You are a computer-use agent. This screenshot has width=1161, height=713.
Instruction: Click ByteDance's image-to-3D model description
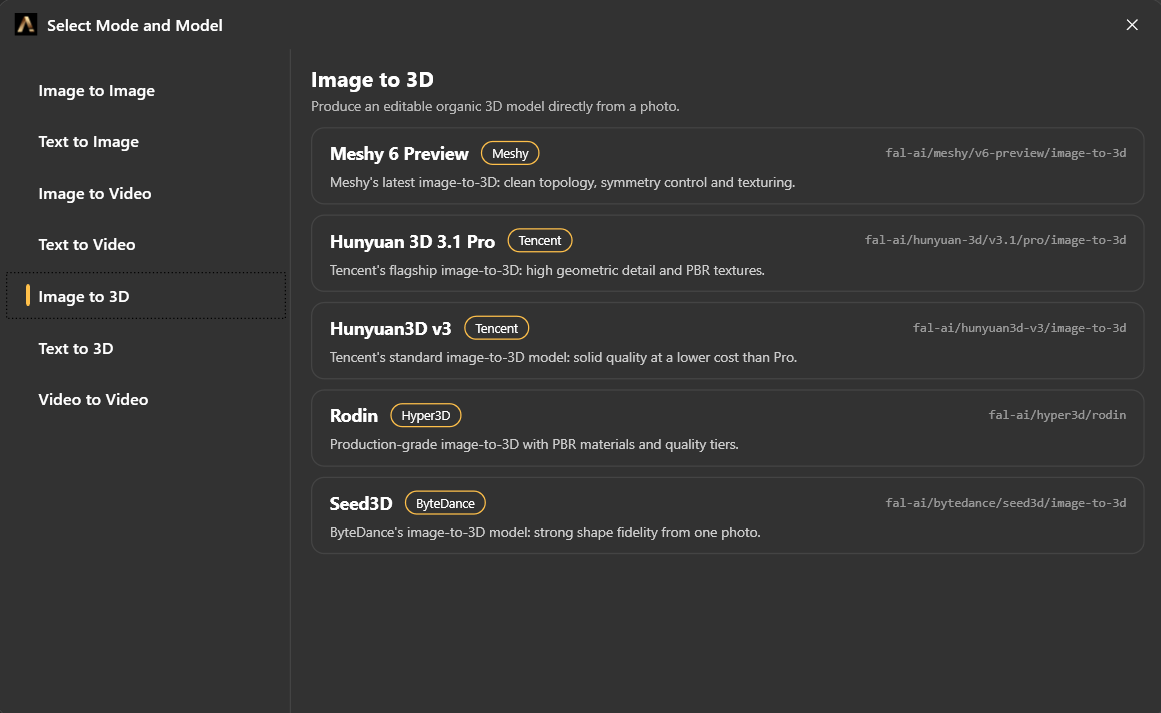pyautogui.click(x=545, y=532)
